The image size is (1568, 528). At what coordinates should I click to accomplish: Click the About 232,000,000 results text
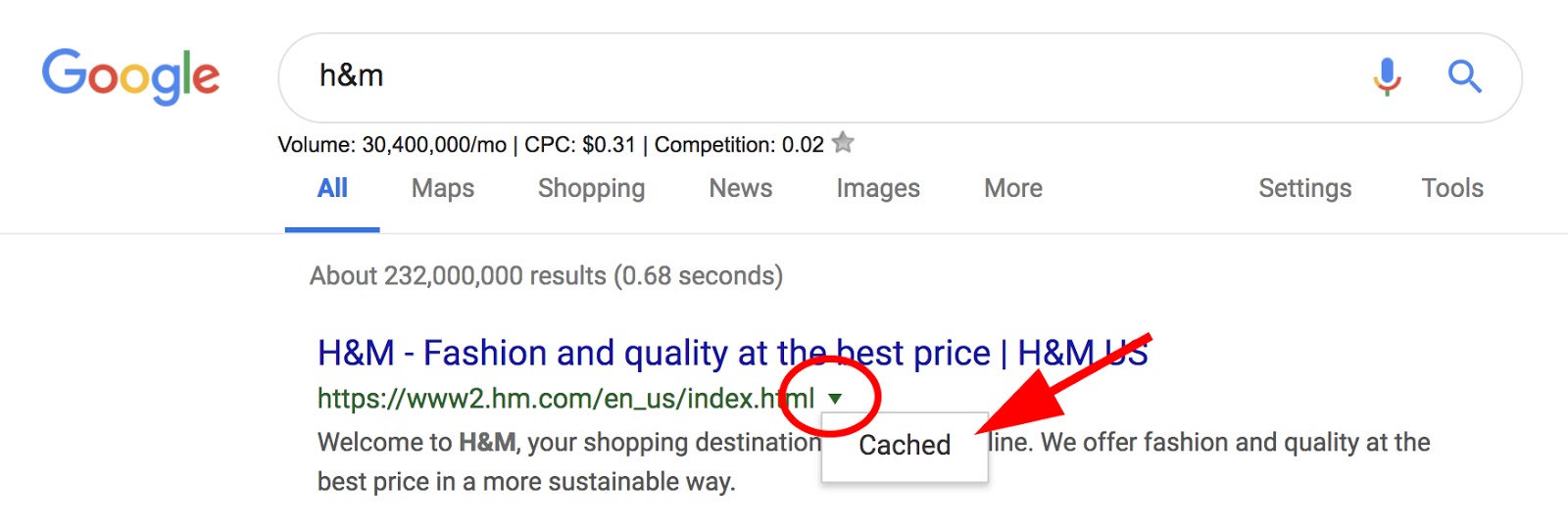546,276
